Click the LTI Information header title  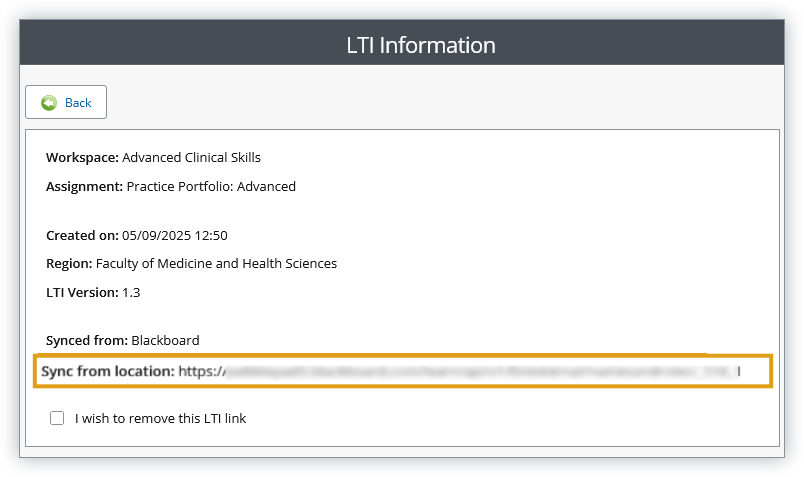pyautogui.click(x=420, y=45)
